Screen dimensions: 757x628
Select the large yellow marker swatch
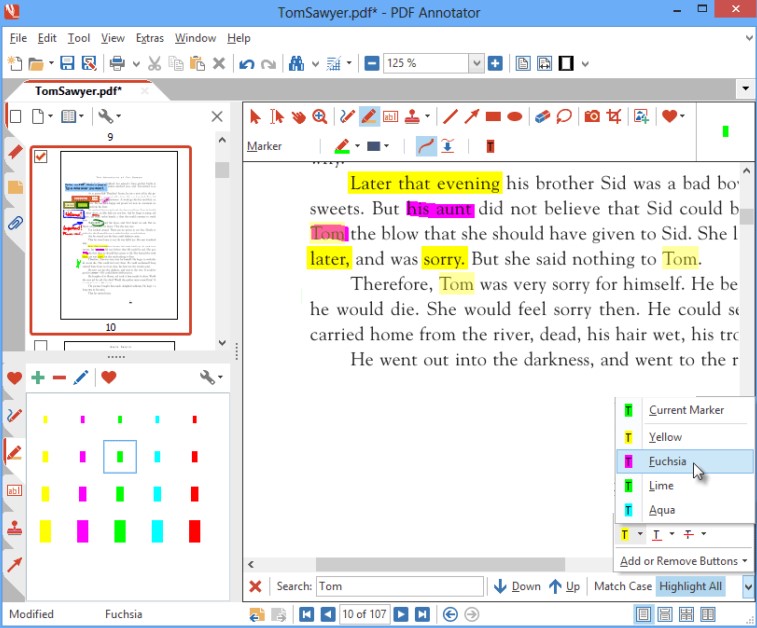pyautogui.click(x=45, y=531)
